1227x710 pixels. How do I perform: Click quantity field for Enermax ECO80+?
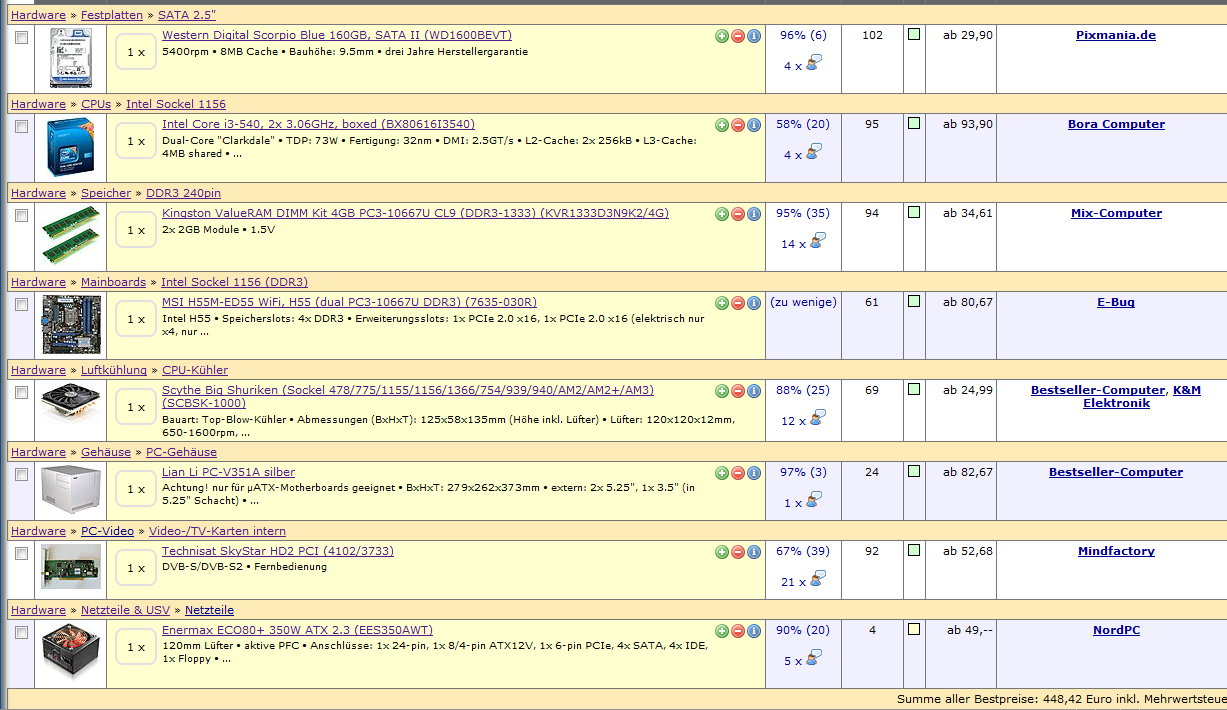[x=136, y=647]
